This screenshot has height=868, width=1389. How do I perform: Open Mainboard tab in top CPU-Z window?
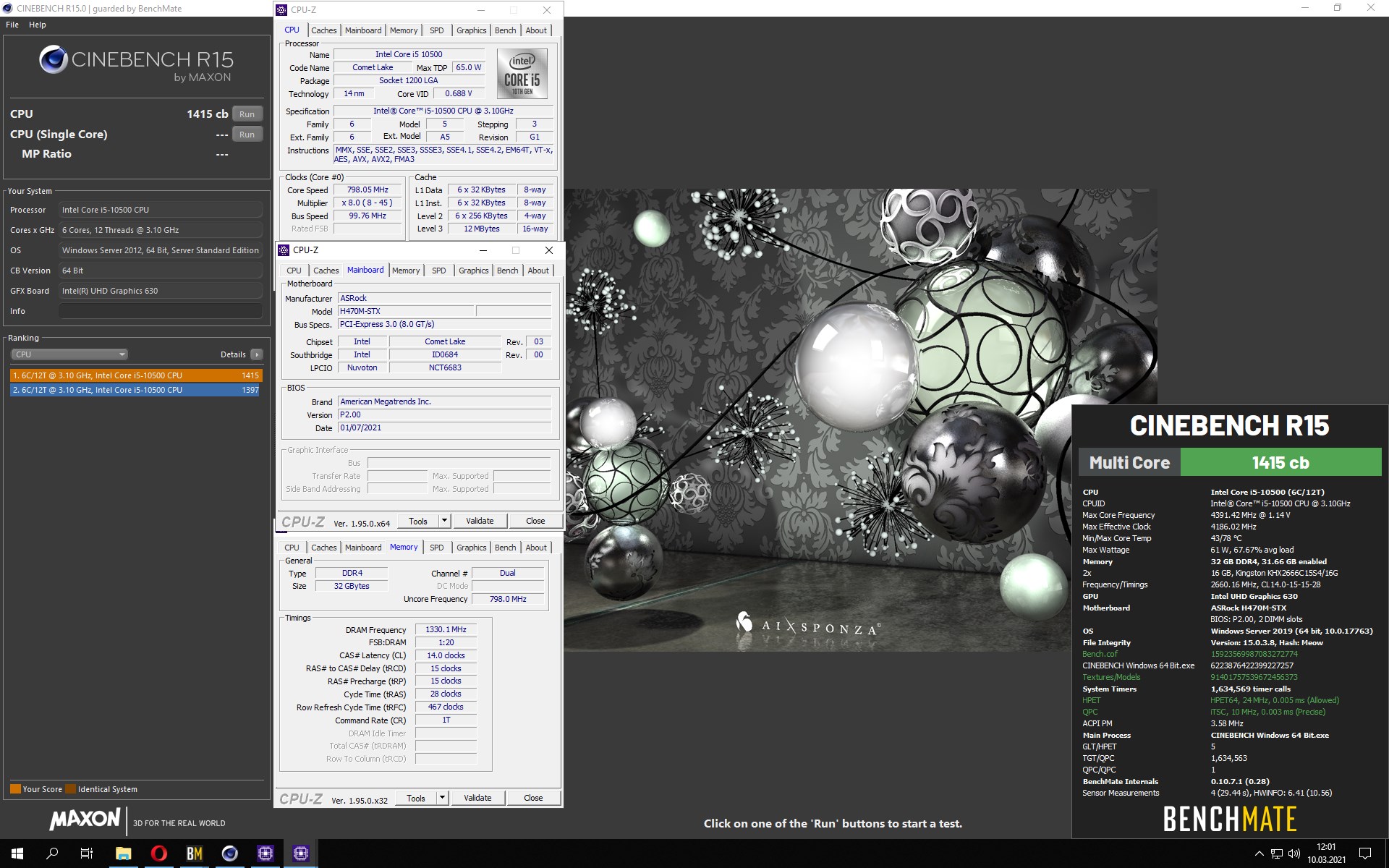(x=362, y=30)
